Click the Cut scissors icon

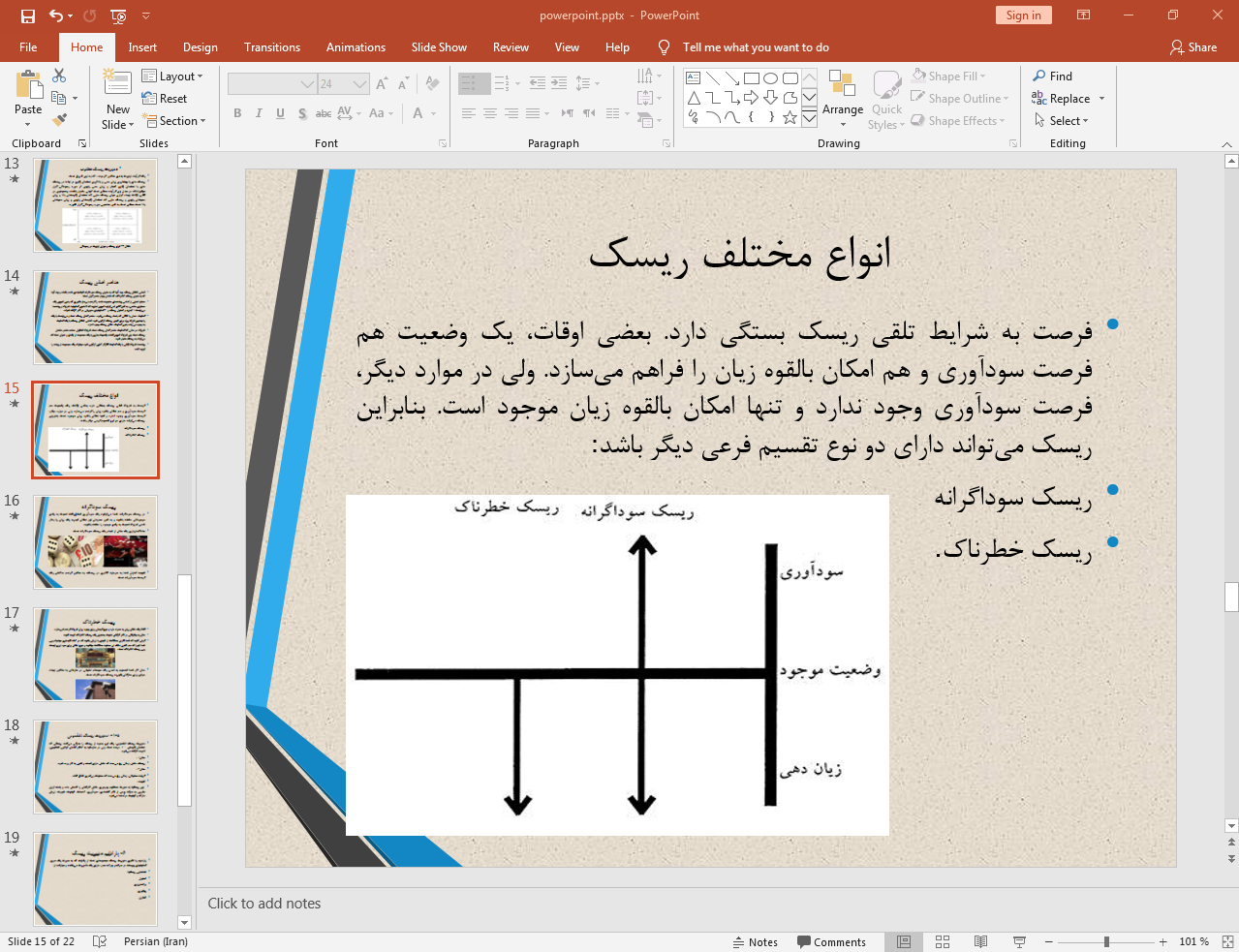coord(59,76)
